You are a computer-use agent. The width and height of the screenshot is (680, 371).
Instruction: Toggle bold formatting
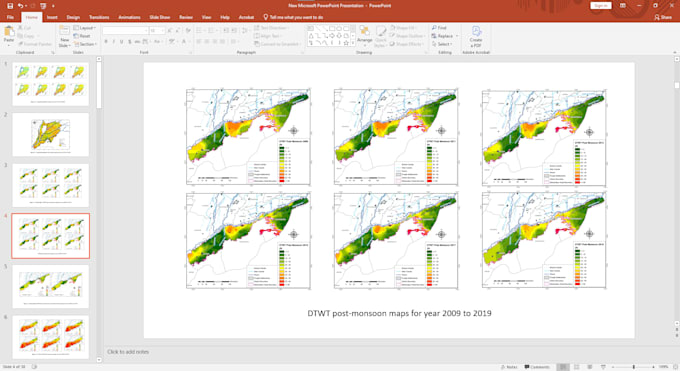106,42
